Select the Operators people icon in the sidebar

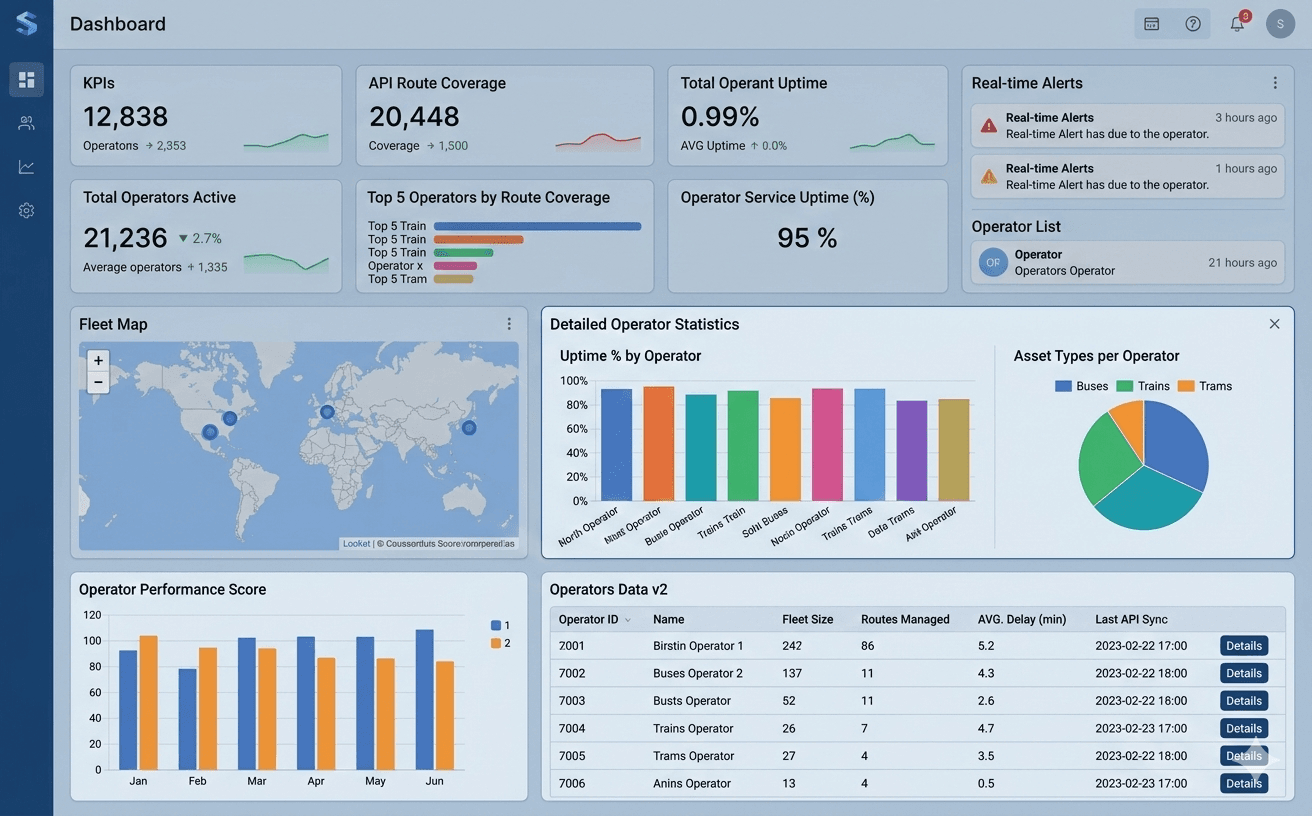(x=26, y=122)
